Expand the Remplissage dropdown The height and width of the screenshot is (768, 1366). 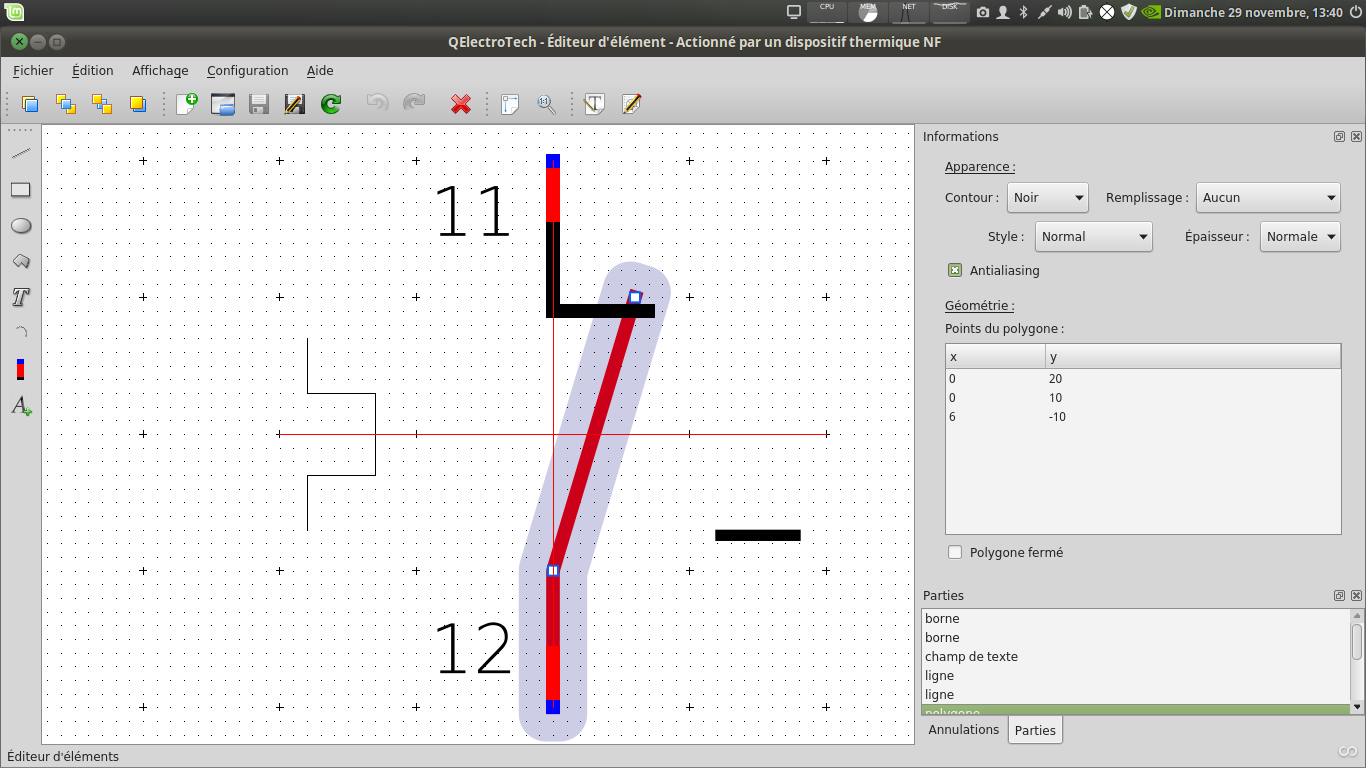1267,198
